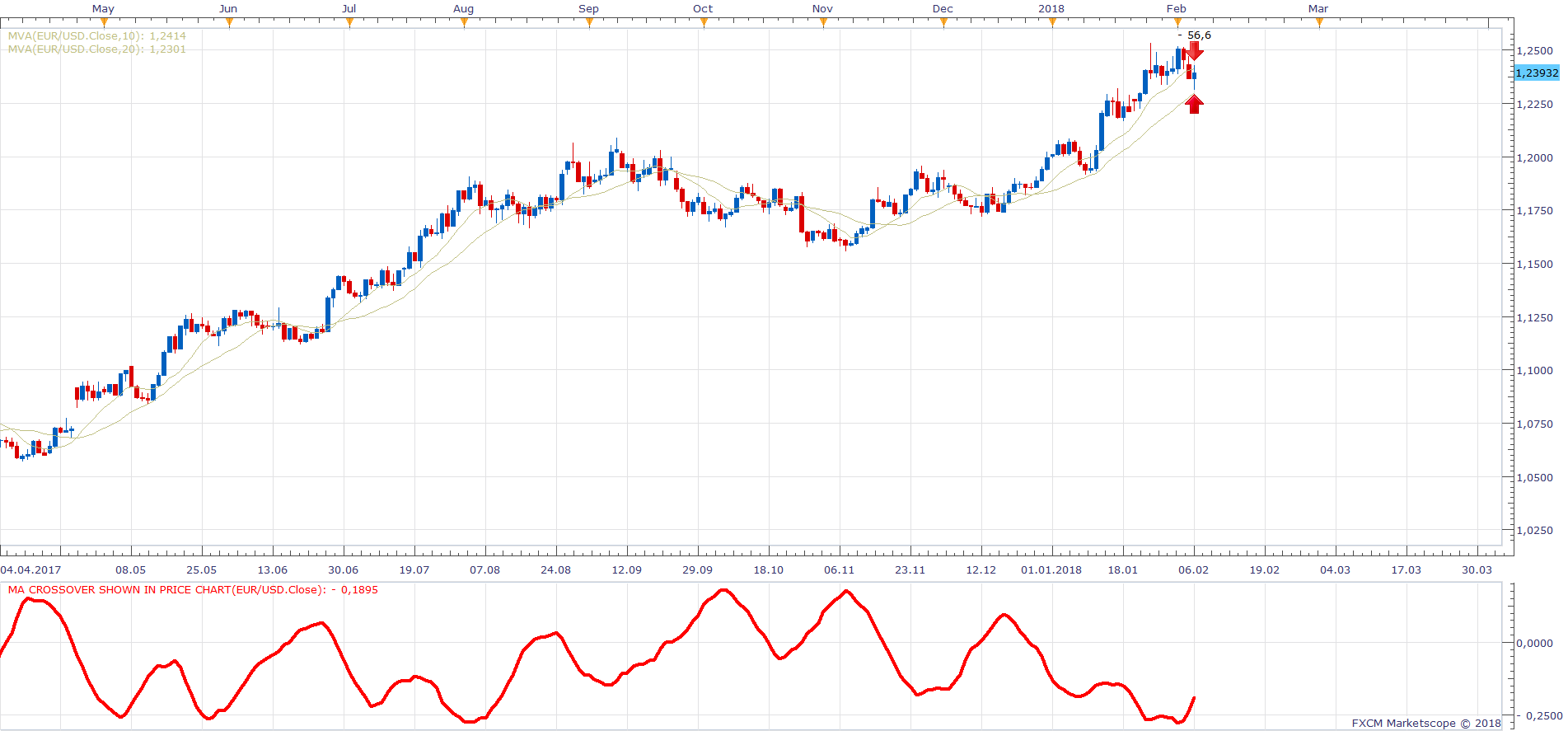Click the 30.06 date axis label
This screenshot has width=1568, height=731.
343,570
